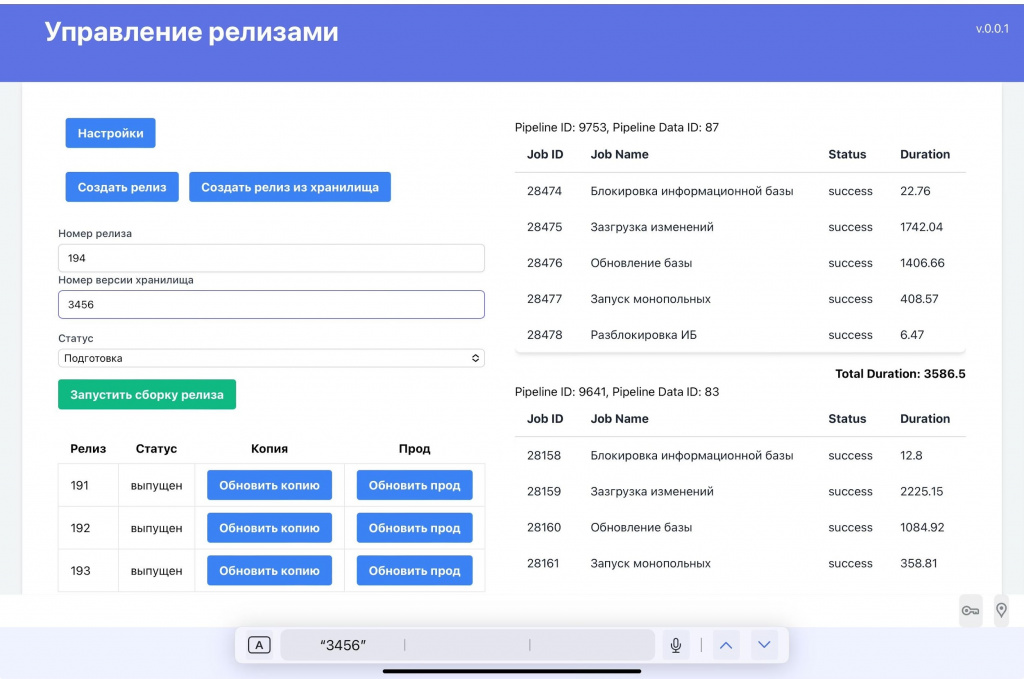This screenshot has height=679, width=1024.
Task: Click Обновить копию for release 192
Action: 268,527
